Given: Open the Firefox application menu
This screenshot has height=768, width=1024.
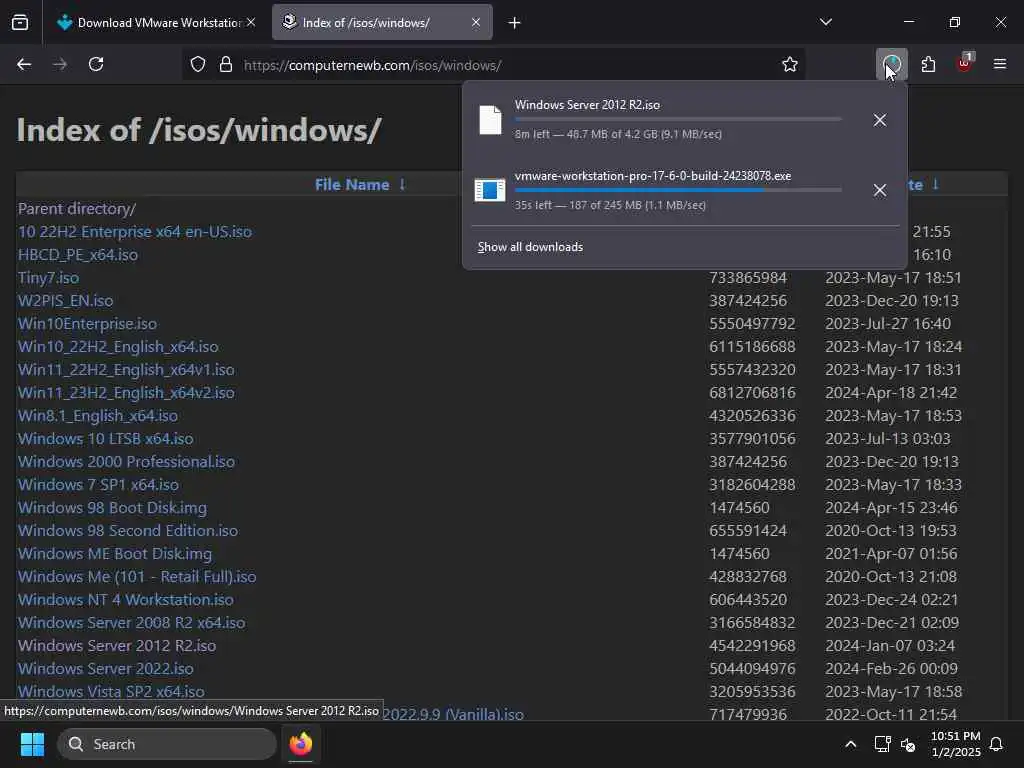Looking at the screenshot, I should [999, 64].
